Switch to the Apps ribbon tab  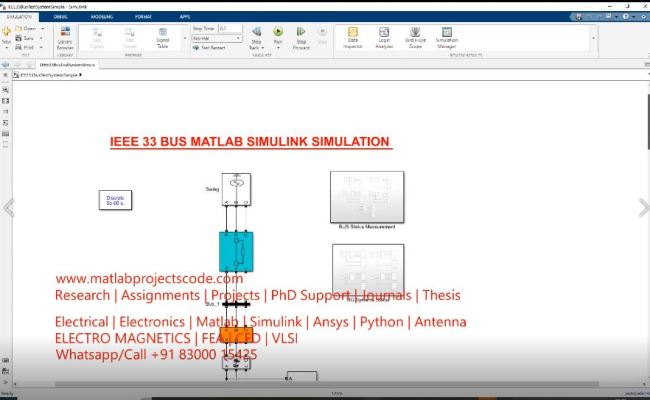[x=185, y=17]
